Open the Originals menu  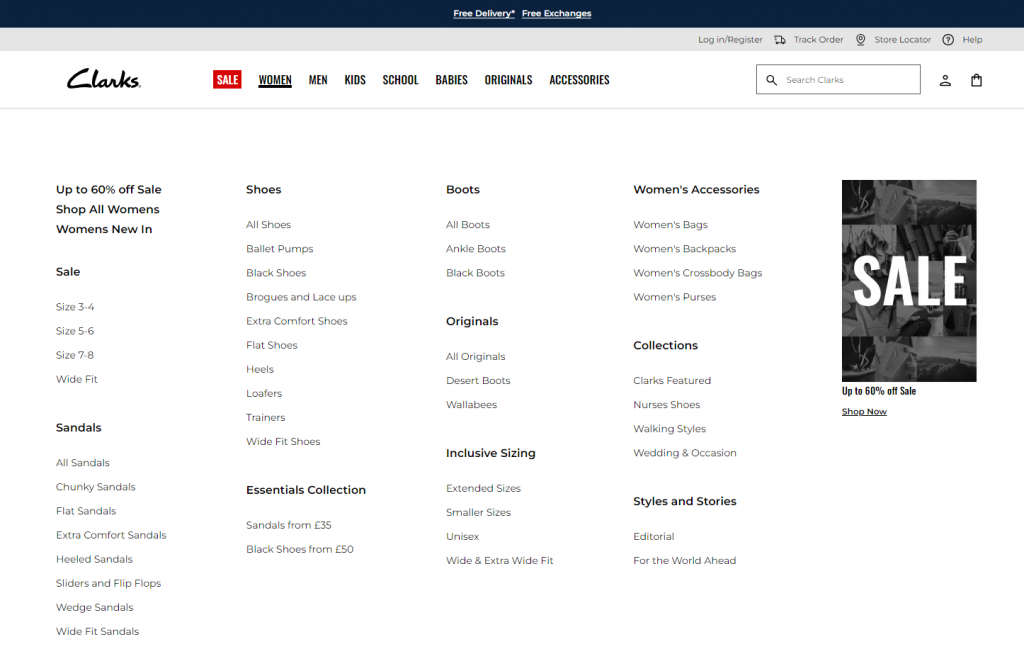click(508, 80)
